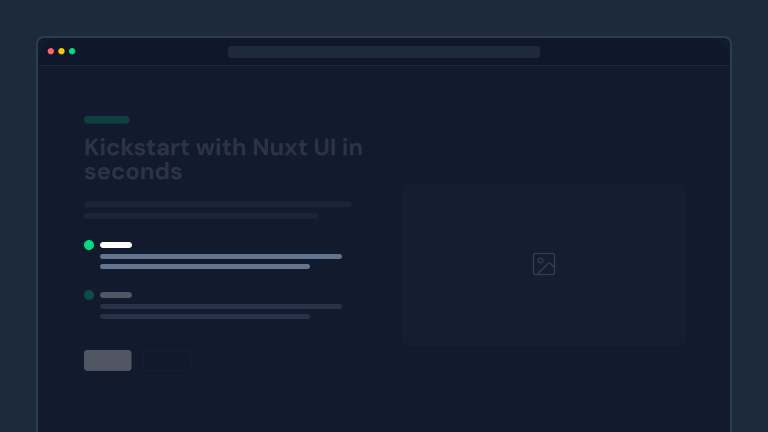768x432 pixels.
Task: Click the green badge pill above the heading
Action: [107, 120]
